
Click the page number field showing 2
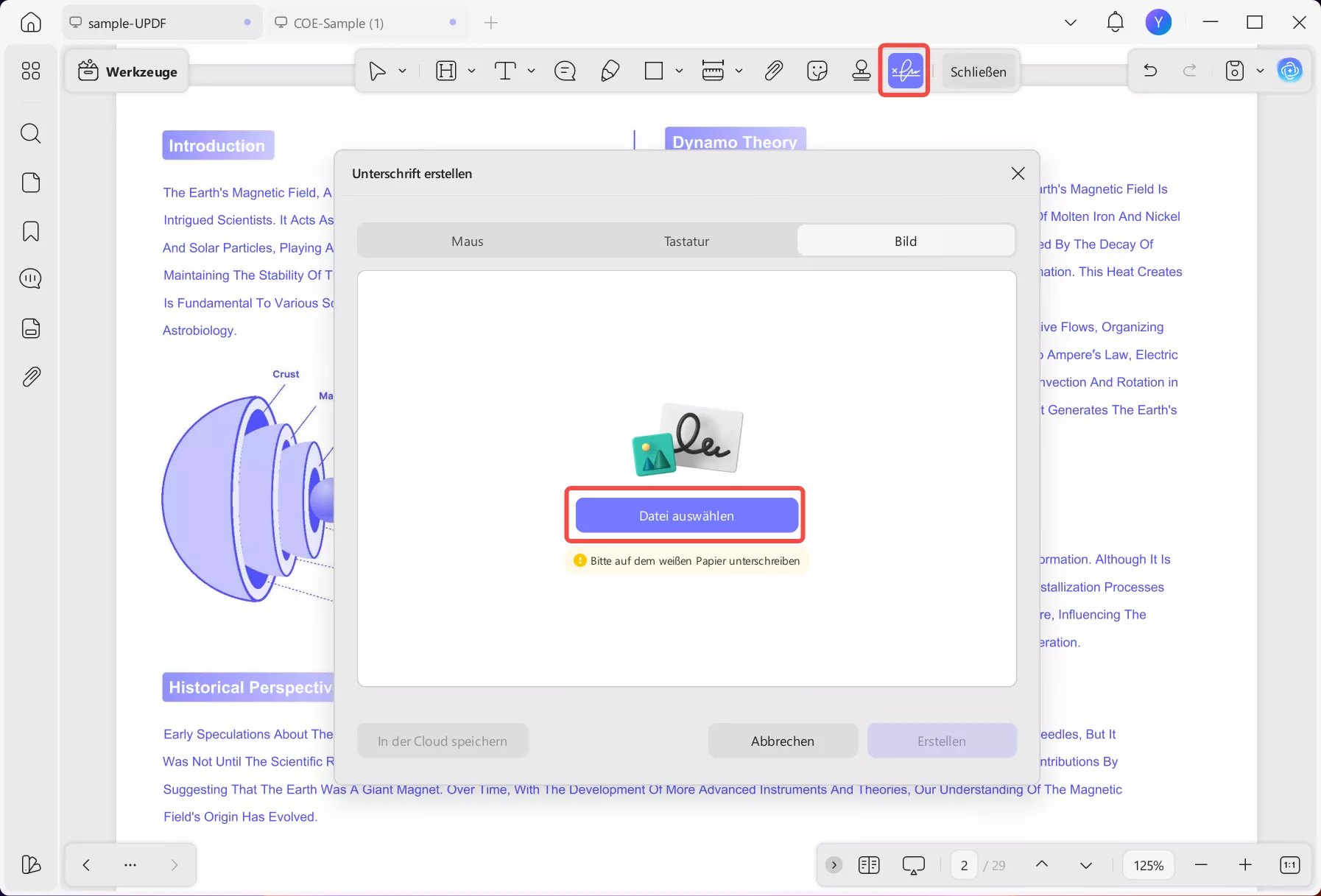tap(964, 865)
